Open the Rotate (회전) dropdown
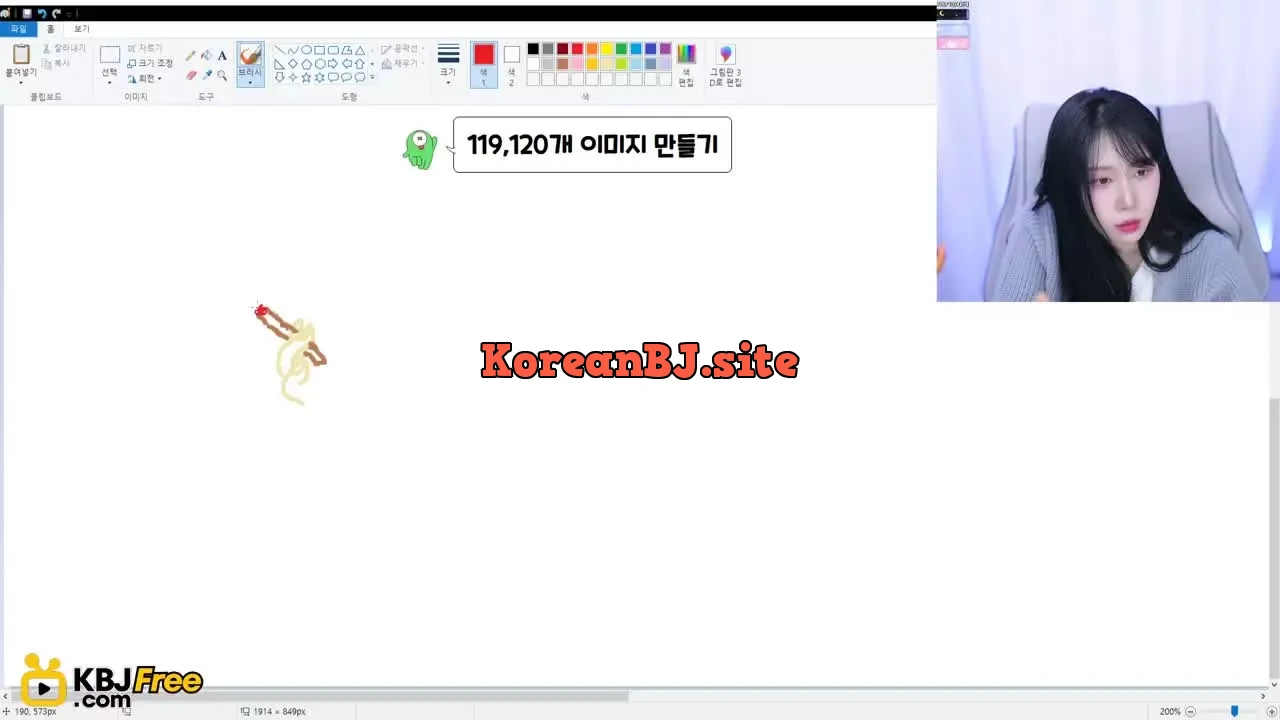Screen dimensions: 1280x720 point(145,78)
